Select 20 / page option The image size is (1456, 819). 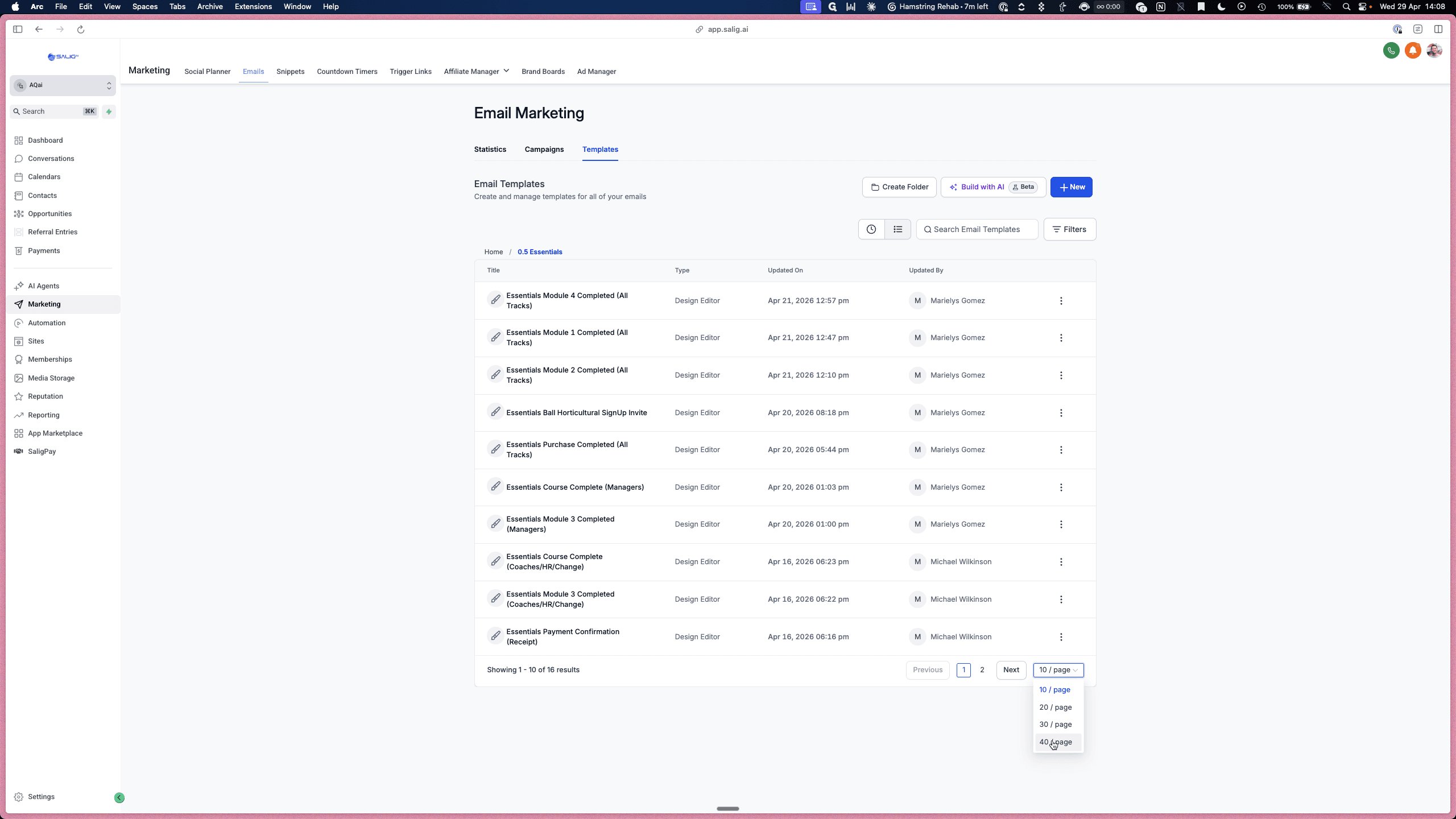pos(1058,707)
